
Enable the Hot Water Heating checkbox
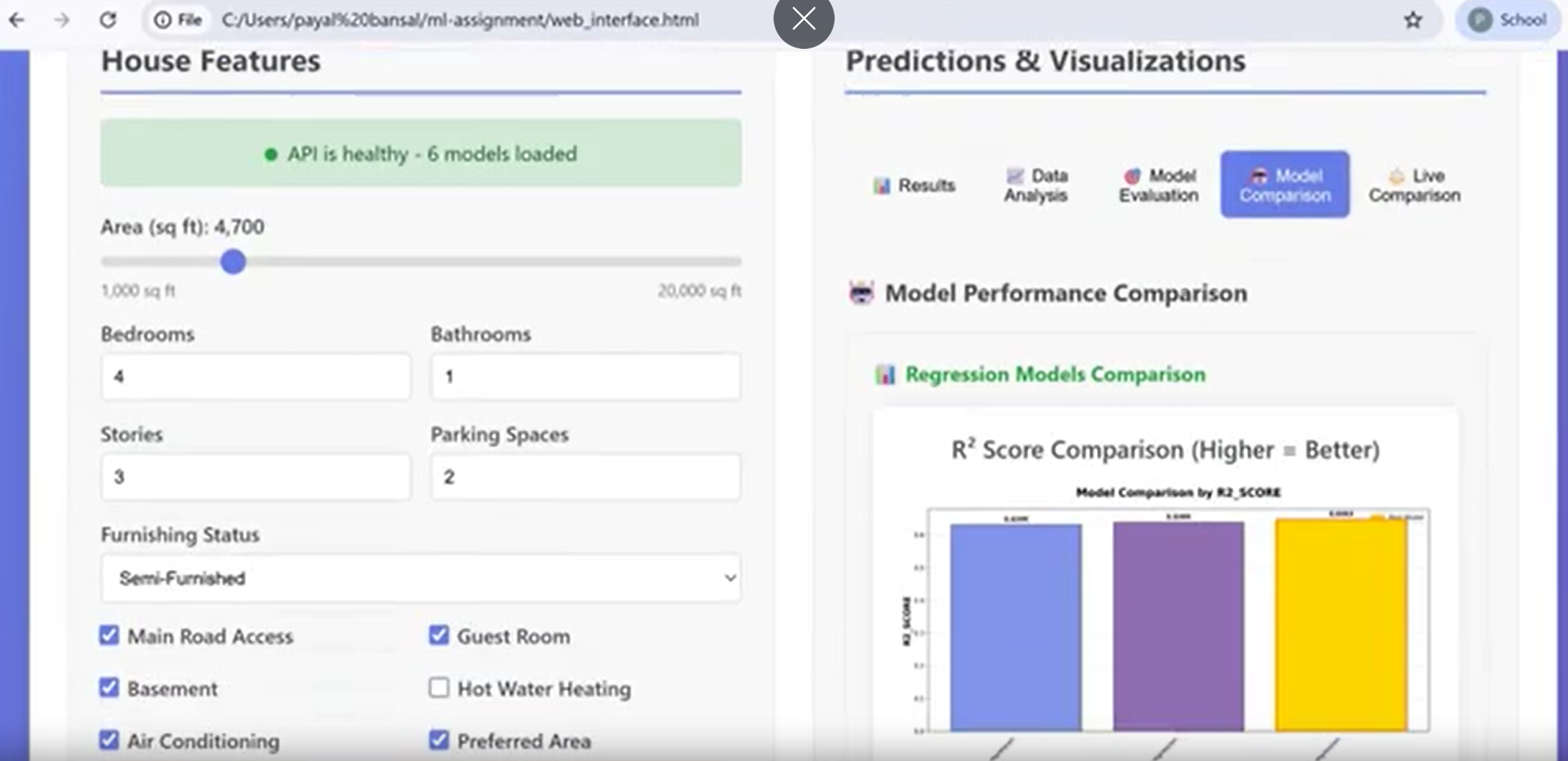click(x=439, y=688)
